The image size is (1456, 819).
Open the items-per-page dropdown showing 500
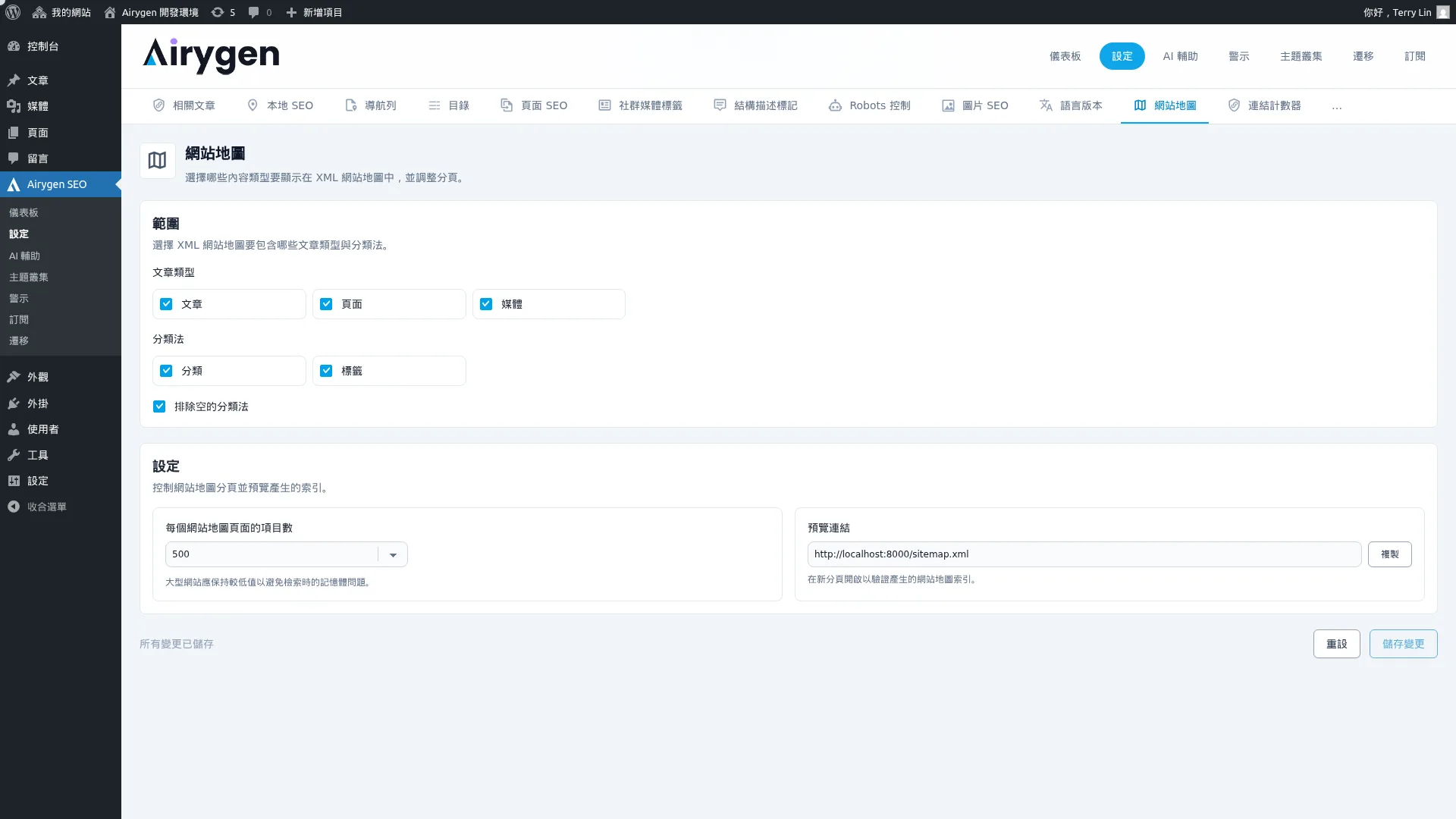pyautogui.click(x=287, y=554)
